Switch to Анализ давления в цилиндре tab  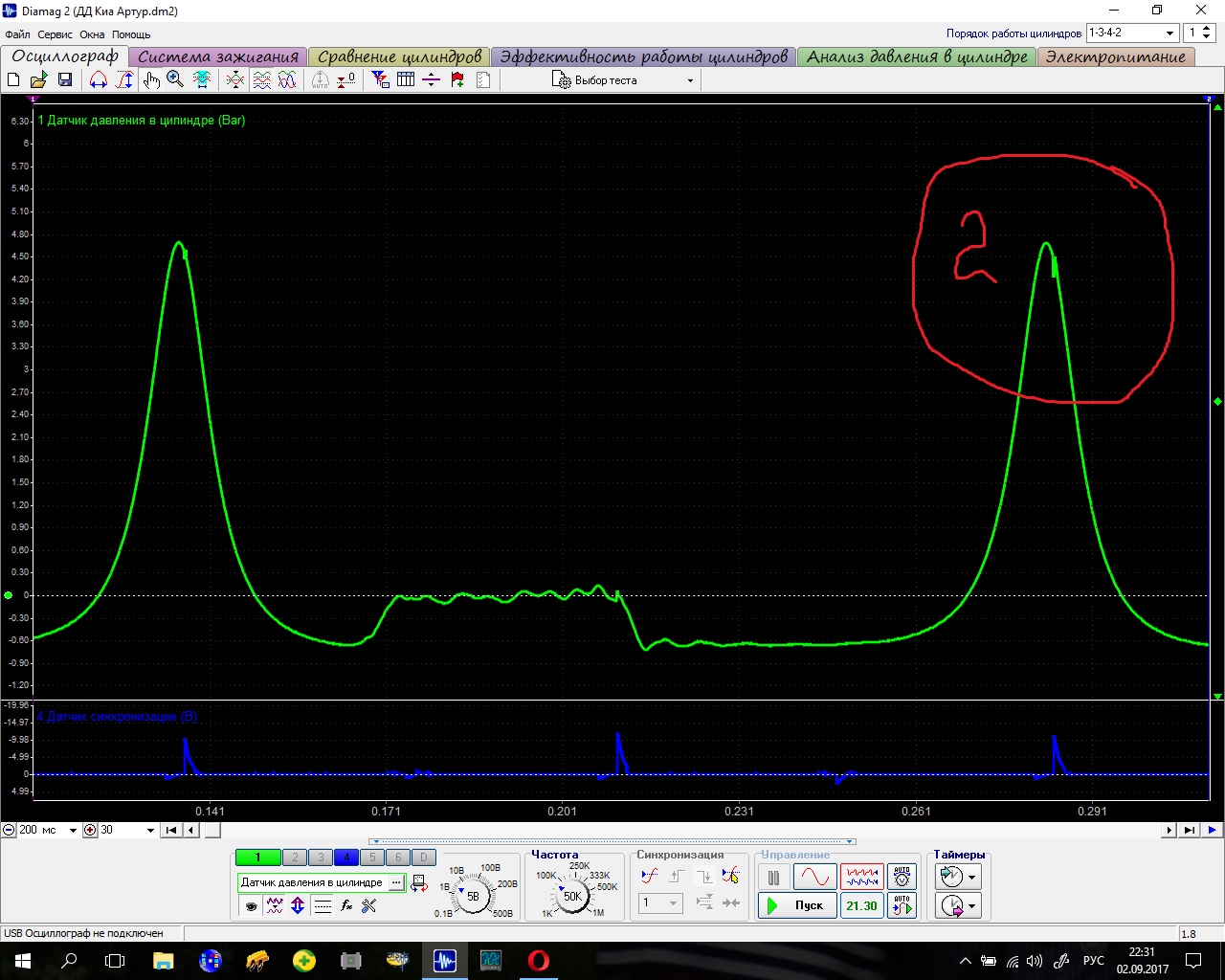(917, 56)
